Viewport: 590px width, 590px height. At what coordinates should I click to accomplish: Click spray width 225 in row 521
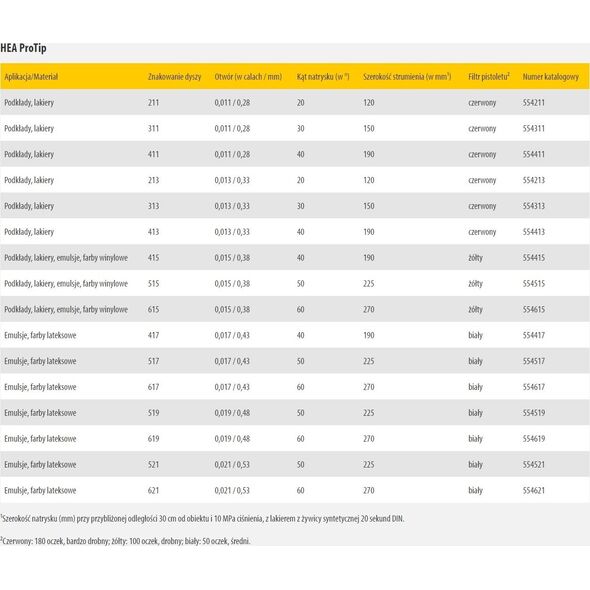tap(369, 464)
